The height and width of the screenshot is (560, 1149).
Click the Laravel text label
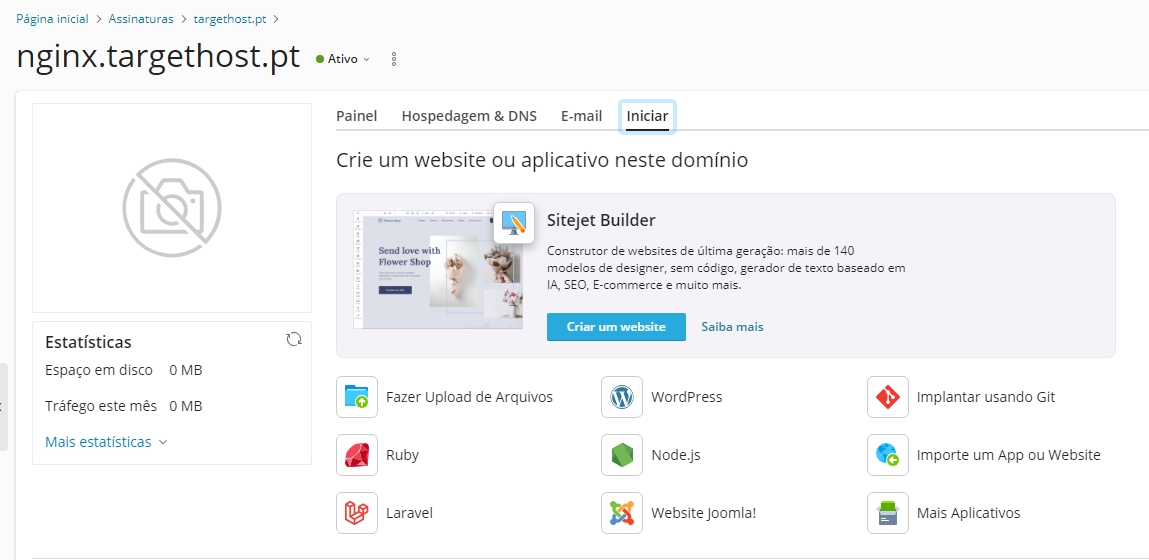coord(410,513)
